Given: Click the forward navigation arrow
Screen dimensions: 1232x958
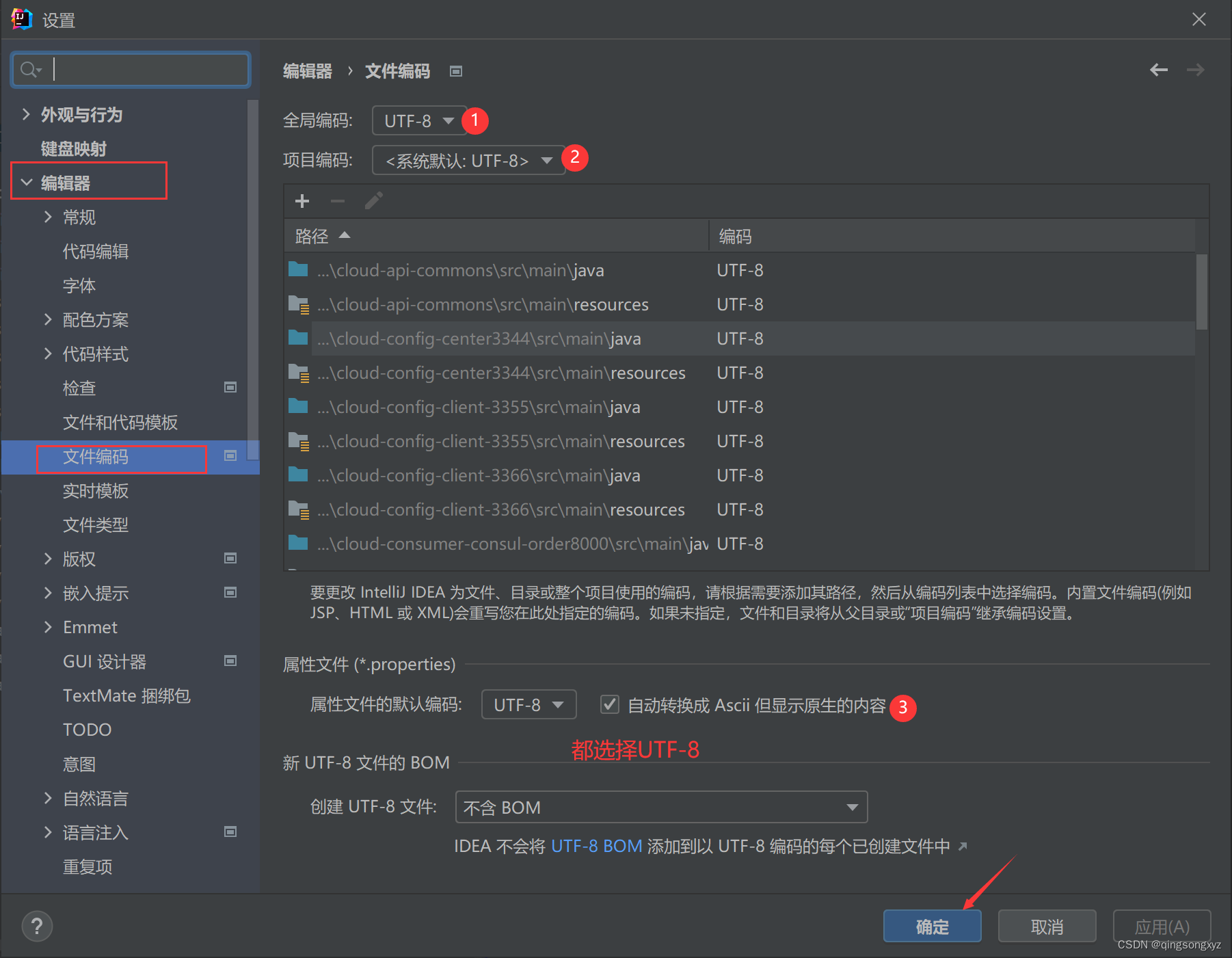Looking at the screenshot, I should (x=1196, y=70).
